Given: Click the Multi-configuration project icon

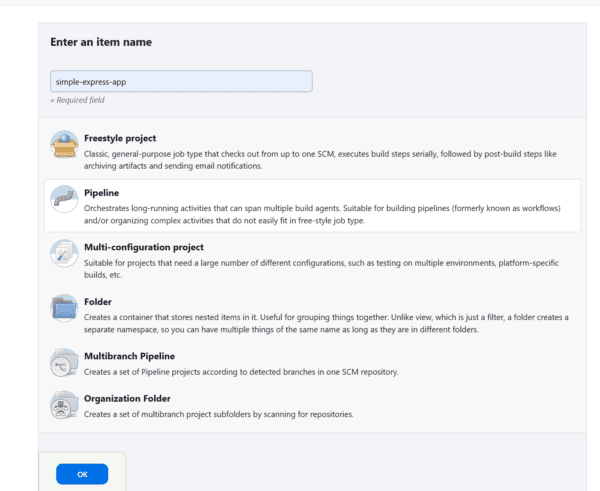Looking at the screenshot, I should pos(64,255).
